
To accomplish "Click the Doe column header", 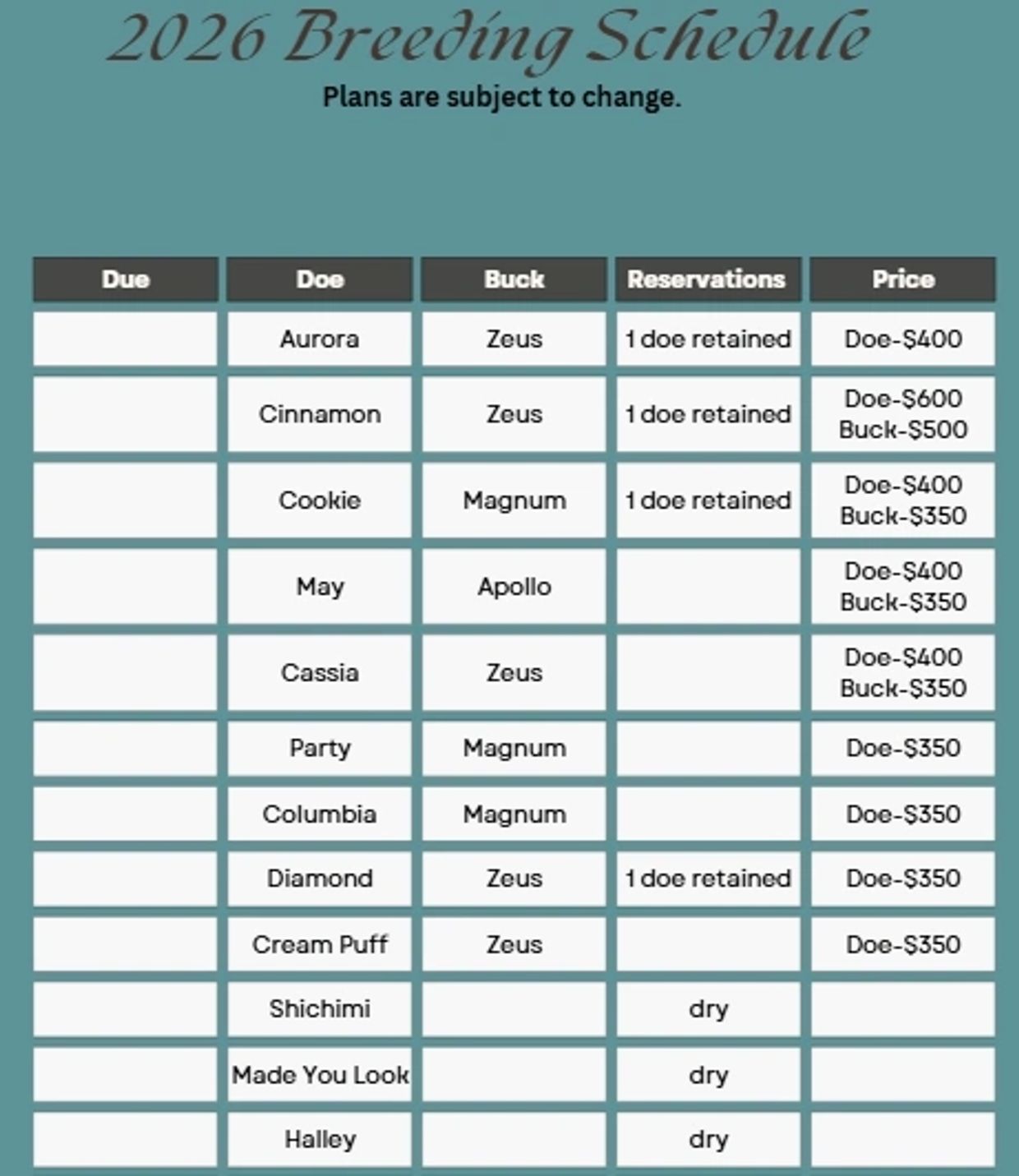I will (320, 279).
